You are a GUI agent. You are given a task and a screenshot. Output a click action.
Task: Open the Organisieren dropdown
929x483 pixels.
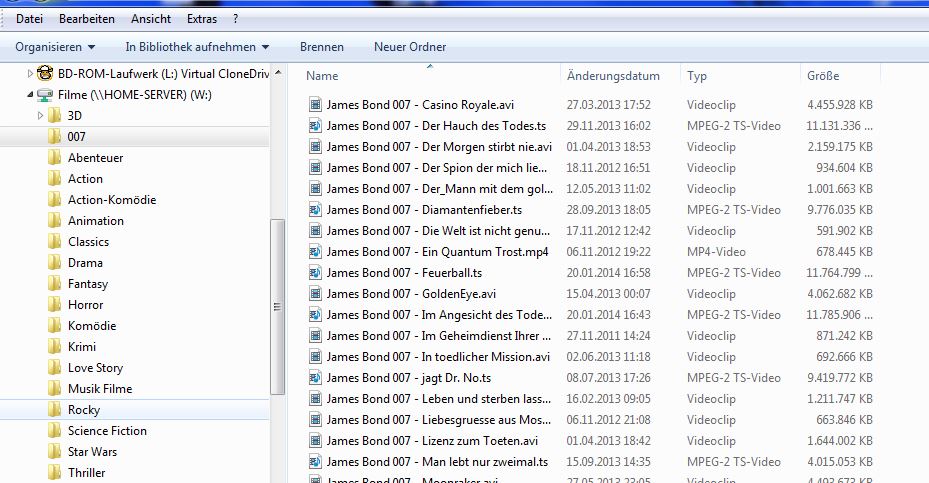55,47
